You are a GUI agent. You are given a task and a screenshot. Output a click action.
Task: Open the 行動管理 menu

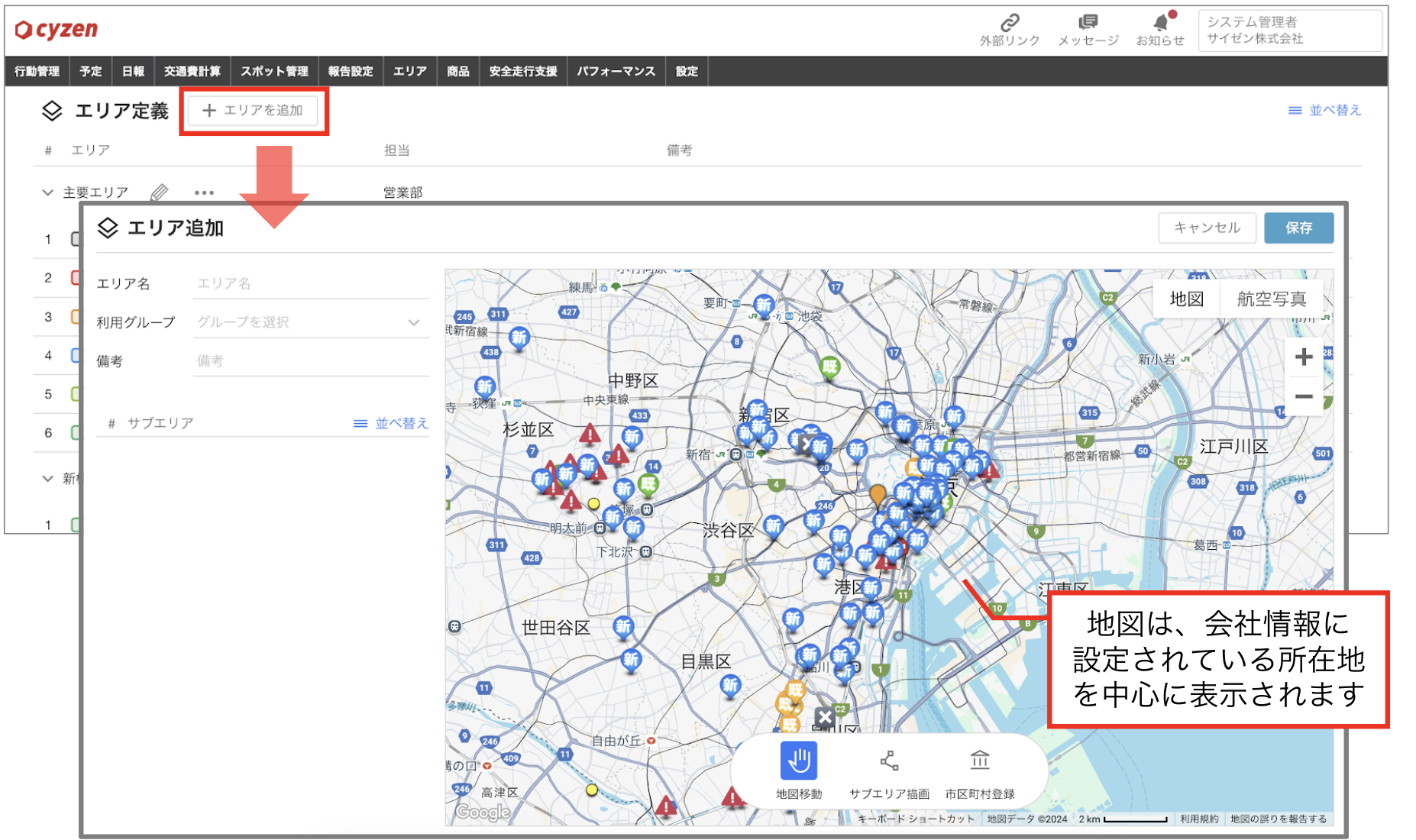click(37, 71)
